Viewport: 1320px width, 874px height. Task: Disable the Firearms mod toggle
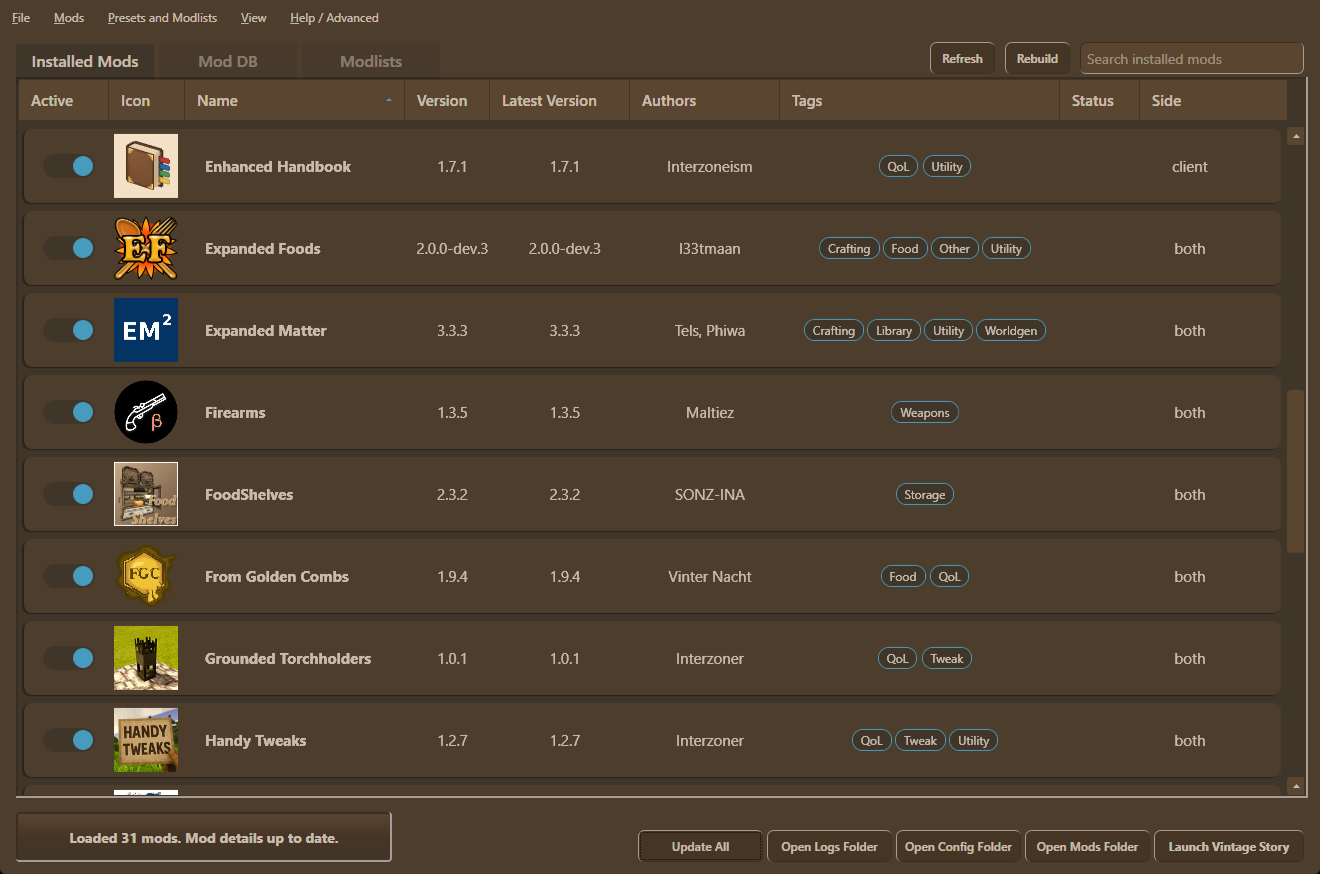(69, 412)
